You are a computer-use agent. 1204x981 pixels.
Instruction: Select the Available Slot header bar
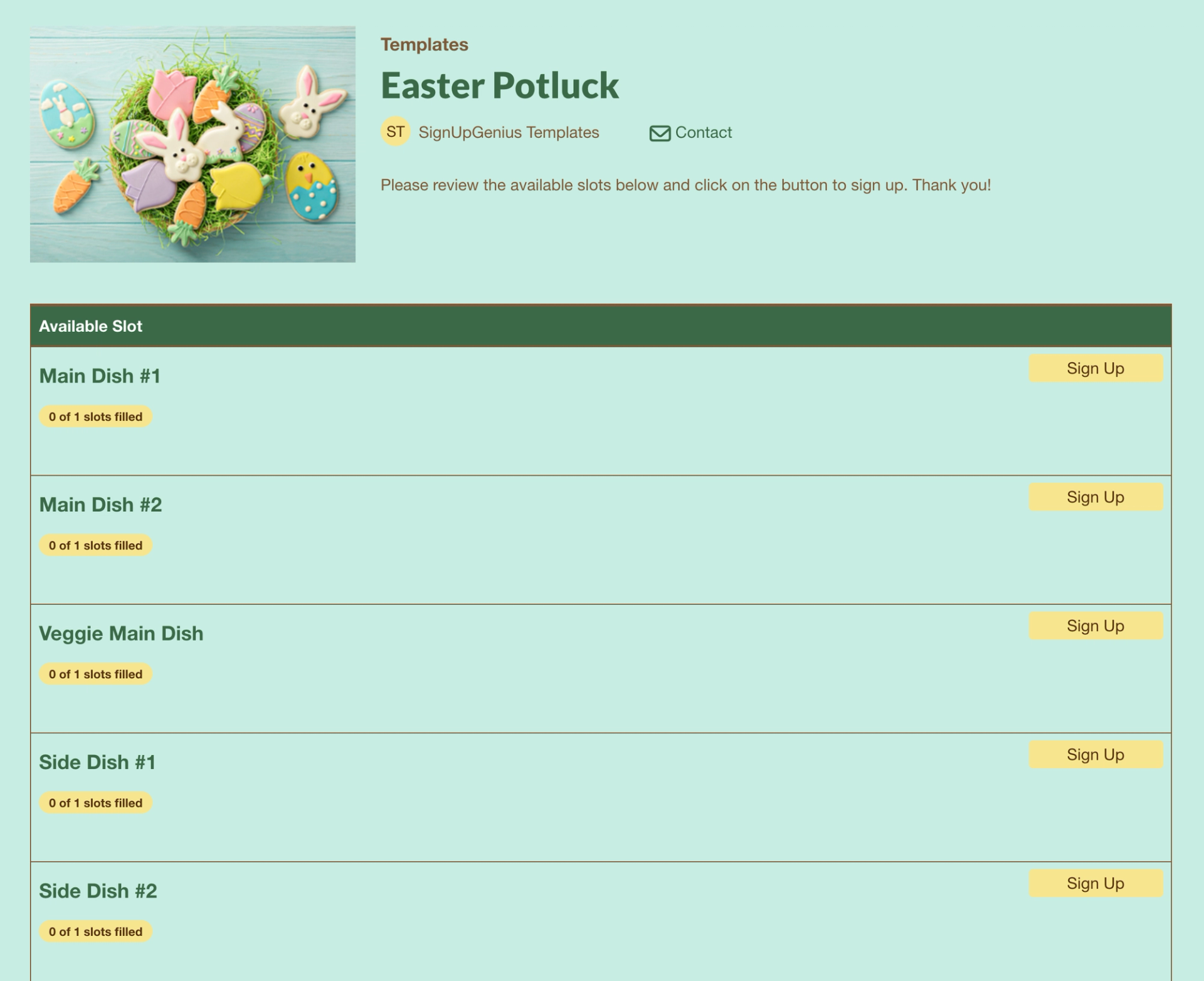click(601, 326)
